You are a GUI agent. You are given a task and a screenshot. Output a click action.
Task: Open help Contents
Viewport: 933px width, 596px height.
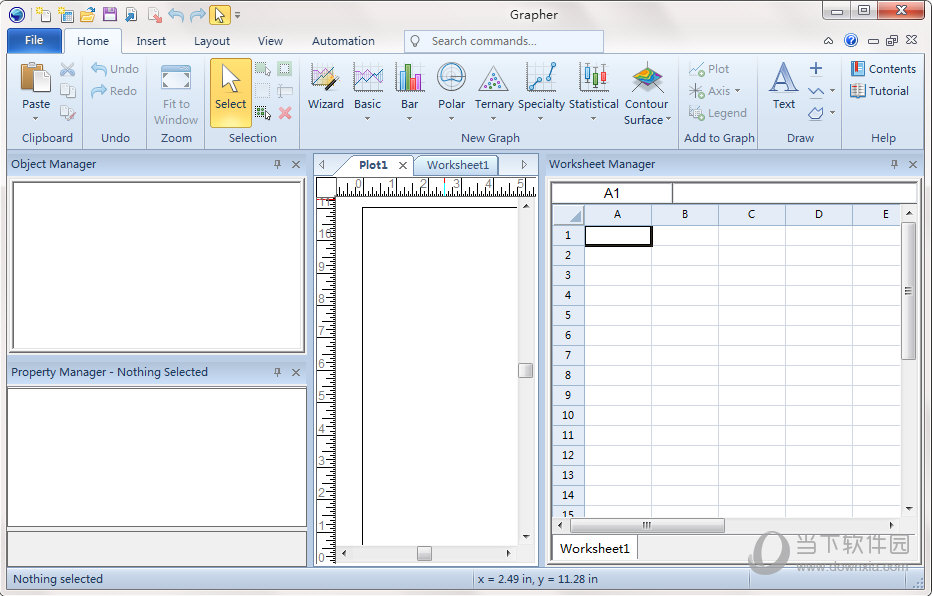(x=883, y=69)
